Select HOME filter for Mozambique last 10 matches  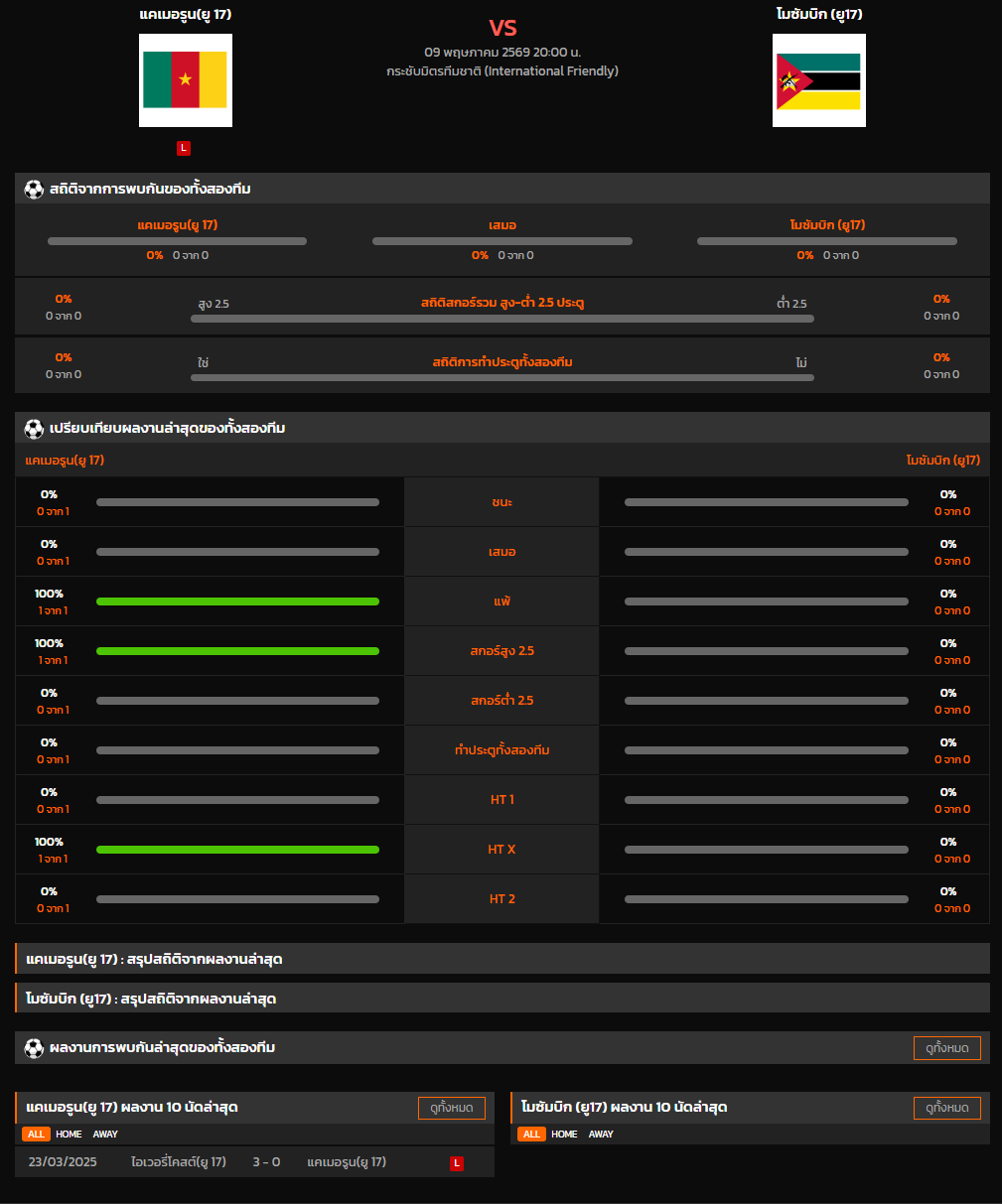564,1134
